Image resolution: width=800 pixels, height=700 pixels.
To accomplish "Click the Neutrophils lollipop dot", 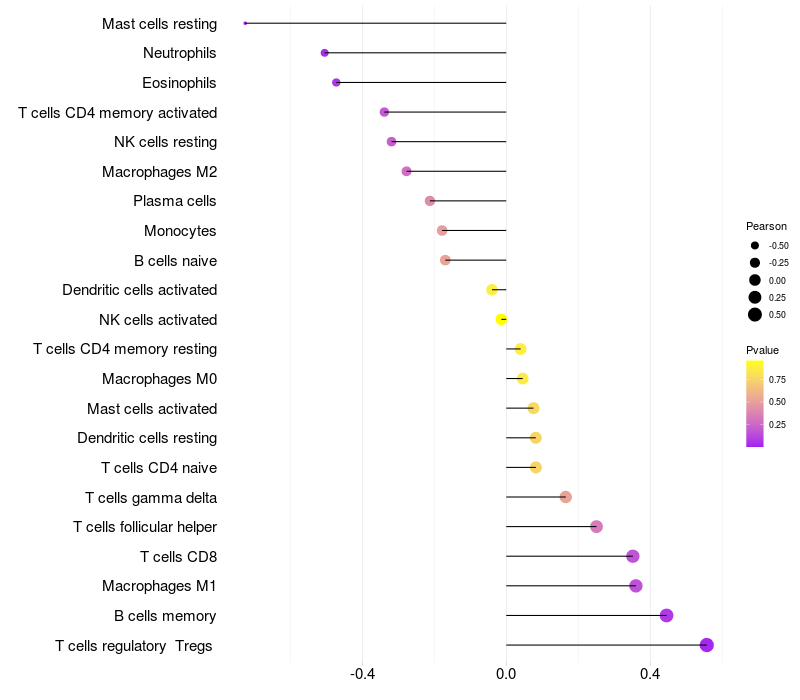I will [324, 53].
